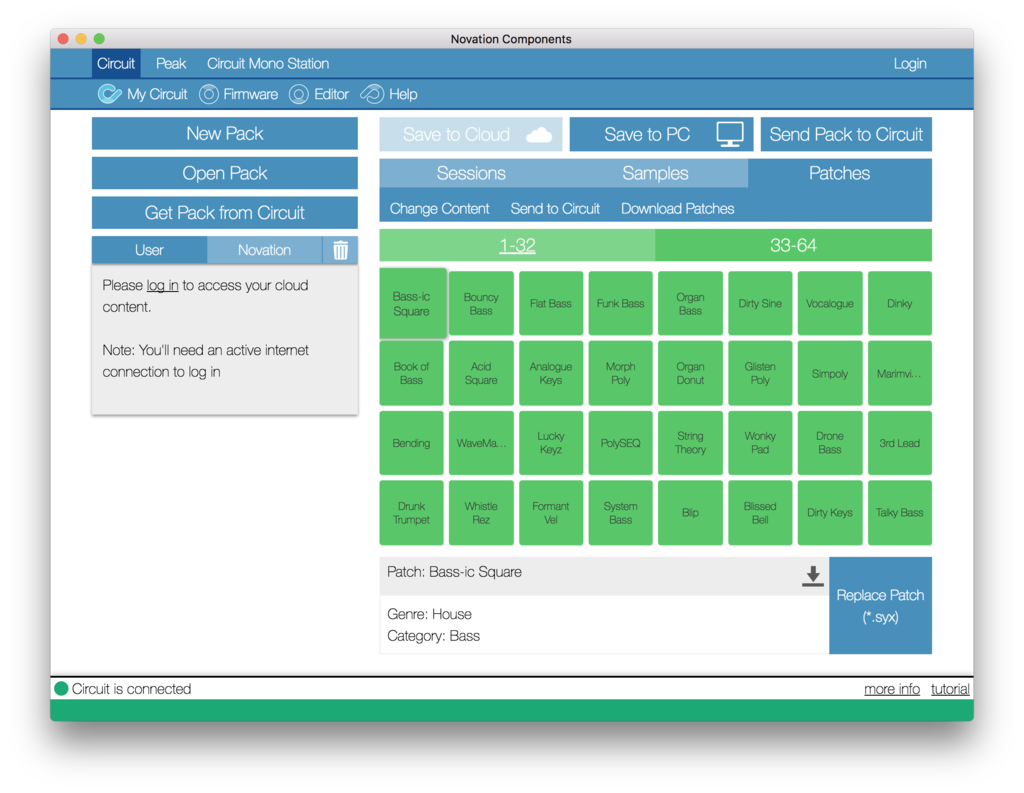Select the User packs tab

click(x=149, y=250)
